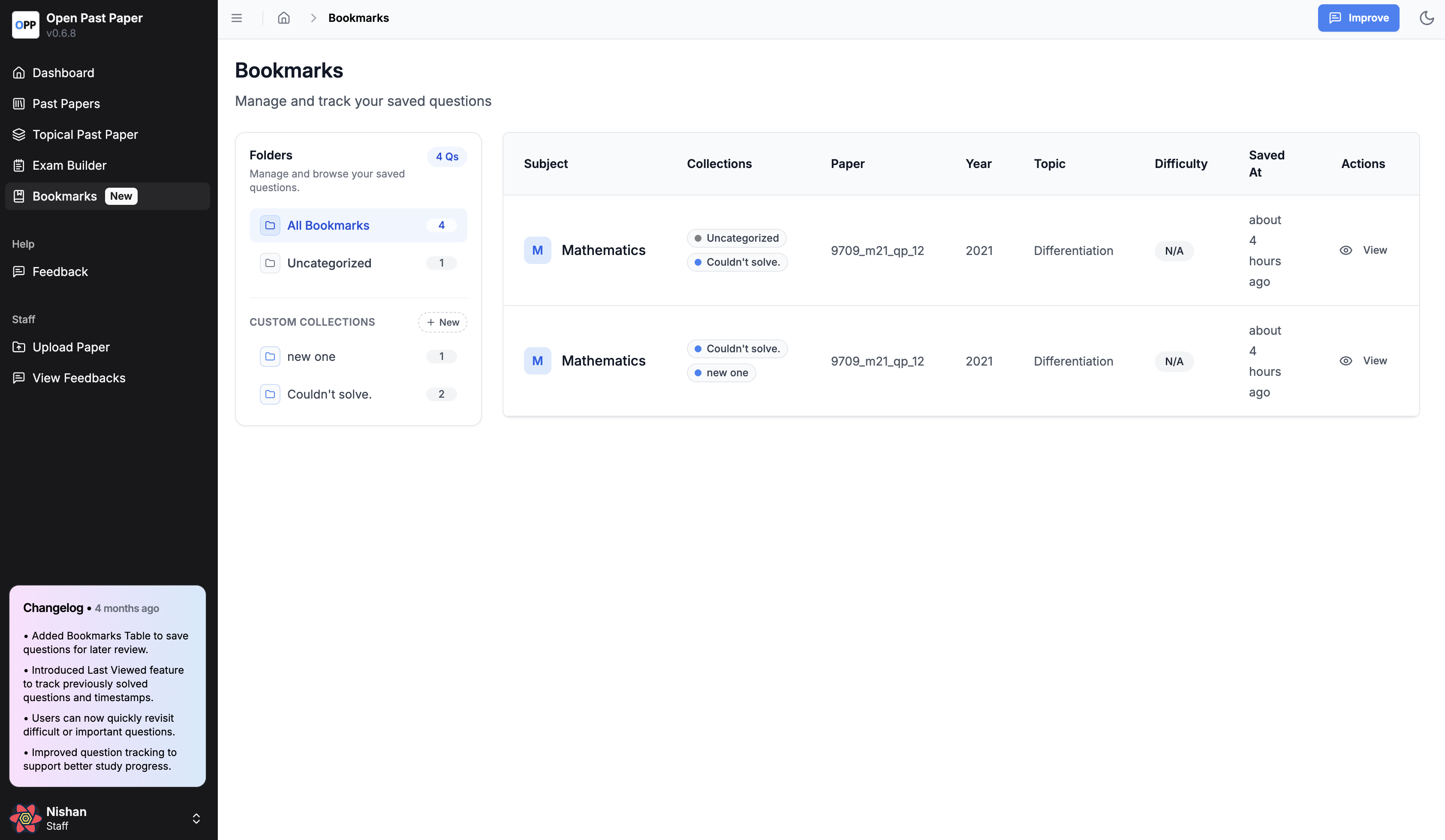Click the home breadcrumb icon
Viewport: 1445px width, 840px height.
(284, 18)
